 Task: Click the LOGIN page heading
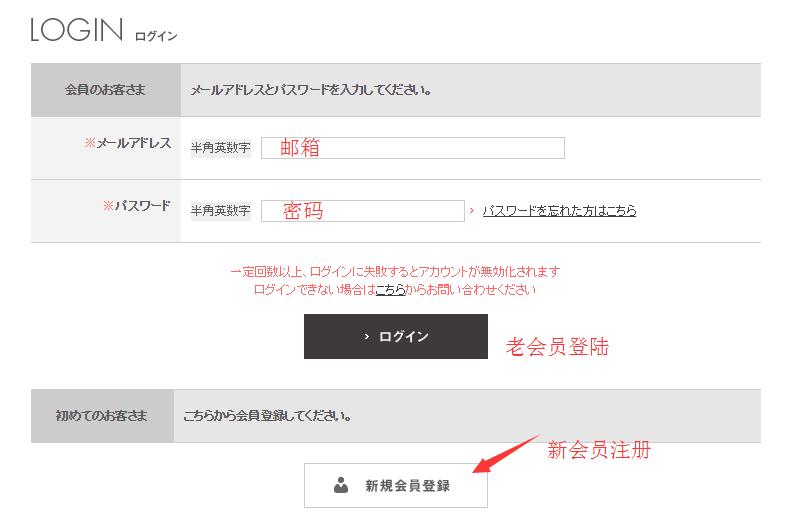[x=76, y=30]
